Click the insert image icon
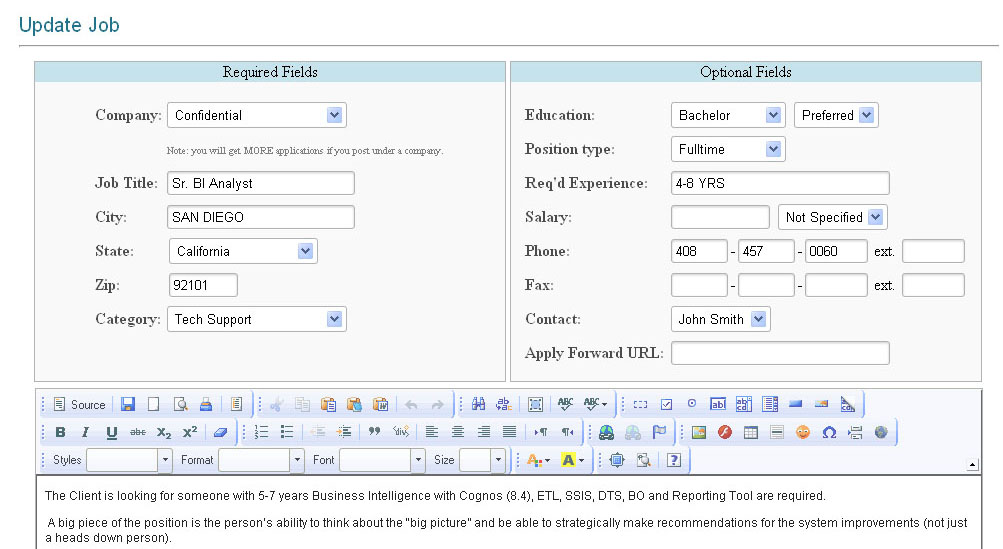This screenshot has height=549, width=1003. [x=699, y=432]
